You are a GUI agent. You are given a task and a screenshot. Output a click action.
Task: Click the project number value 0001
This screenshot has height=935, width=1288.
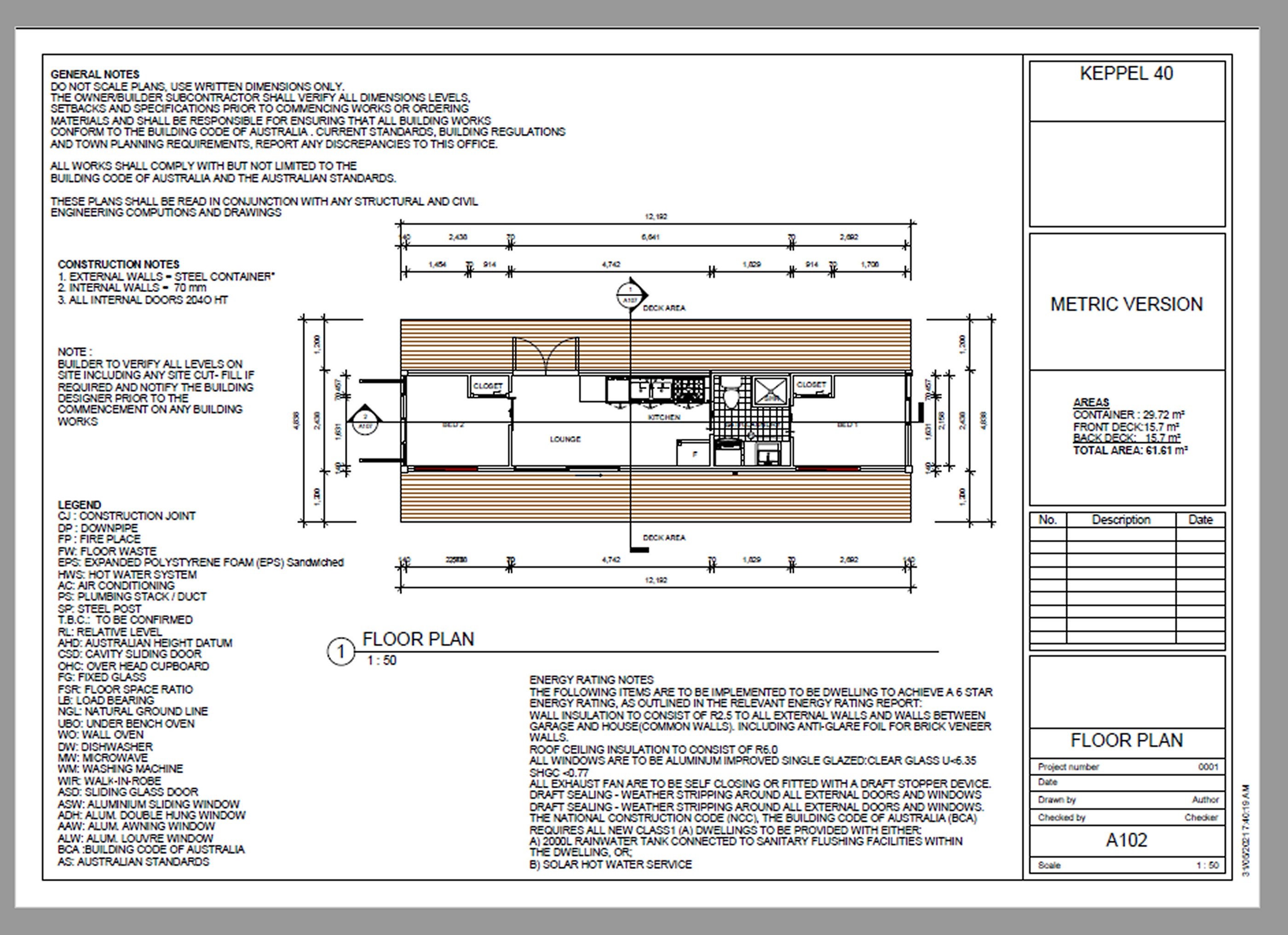point(1208,767)
